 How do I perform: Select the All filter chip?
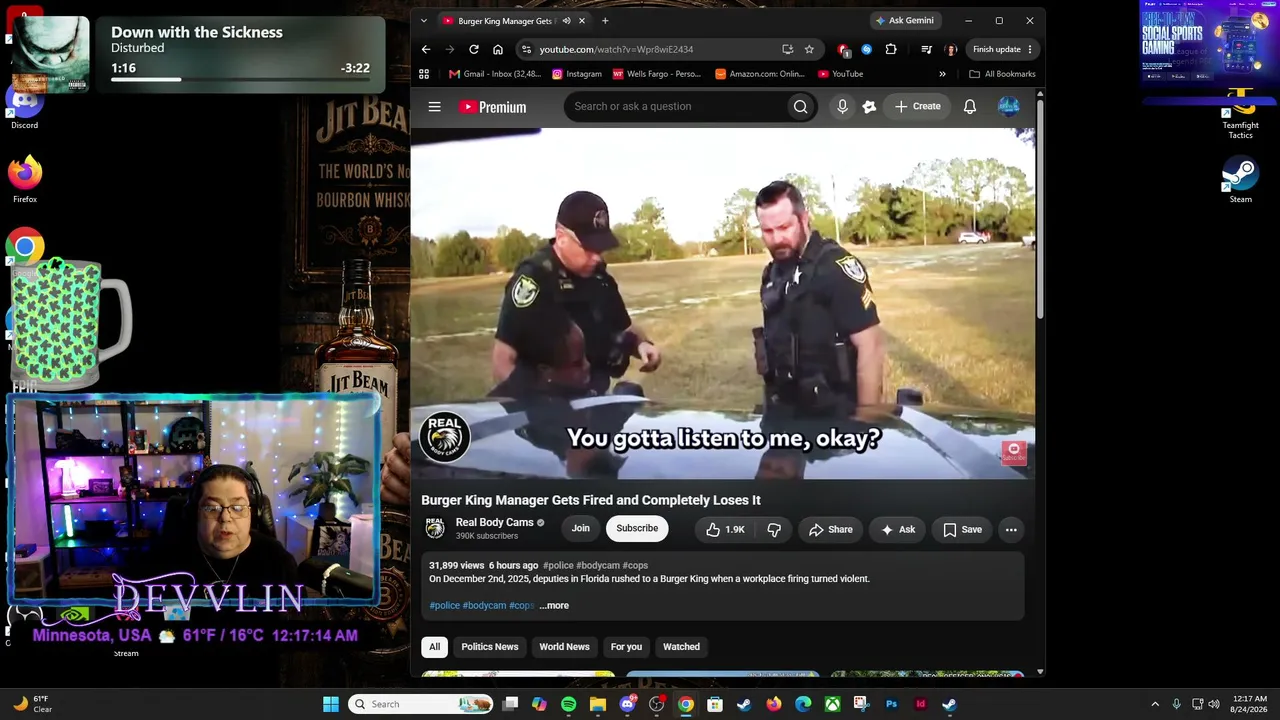(434, 646)
